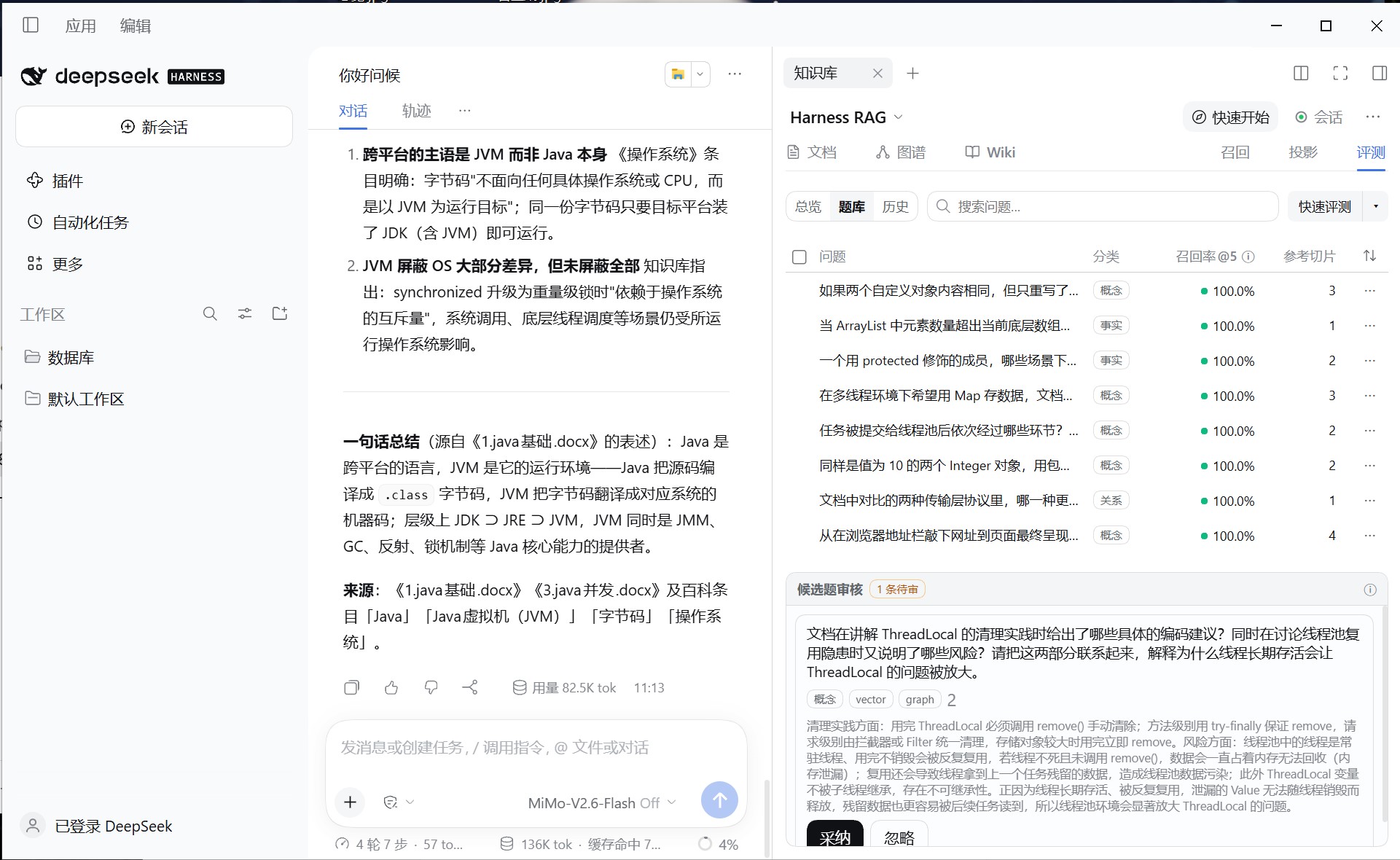Viewport: 1400px width, 860px height.
Task: Sort questions with sort arrows icon
Action: coord(1369,256)
